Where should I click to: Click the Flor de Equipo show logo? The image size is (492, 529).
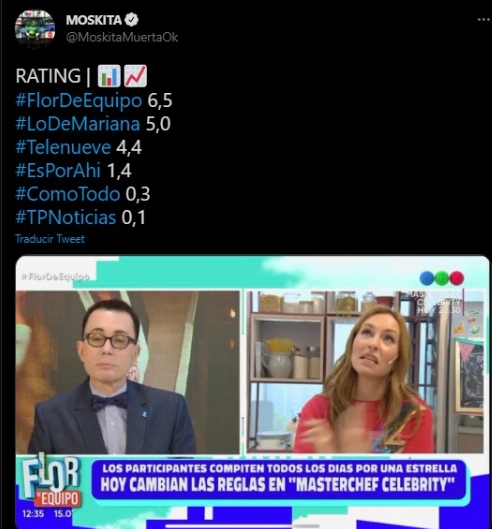point(51,481)
